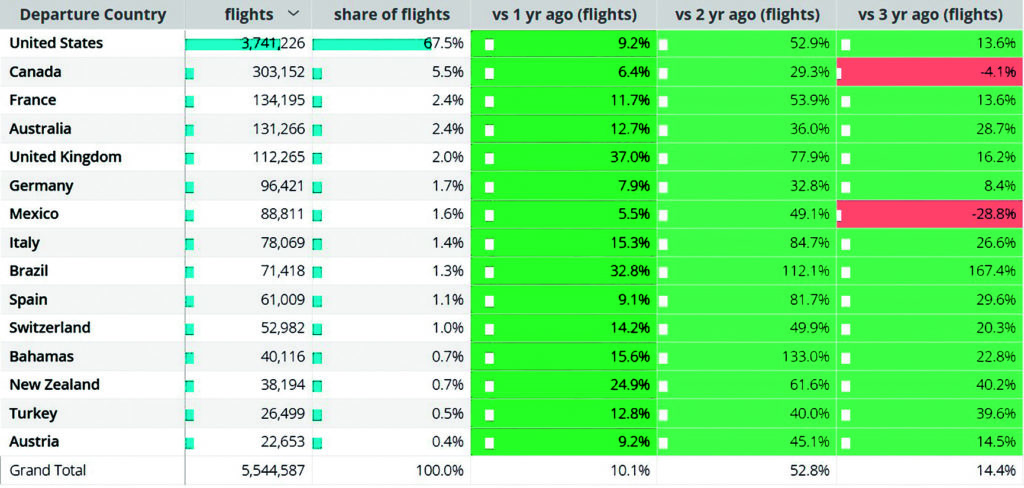The width and height of the screenshot is (1024, 488).
Task: Click the grand total 14.4% value
Action: (x=999, y=470)
